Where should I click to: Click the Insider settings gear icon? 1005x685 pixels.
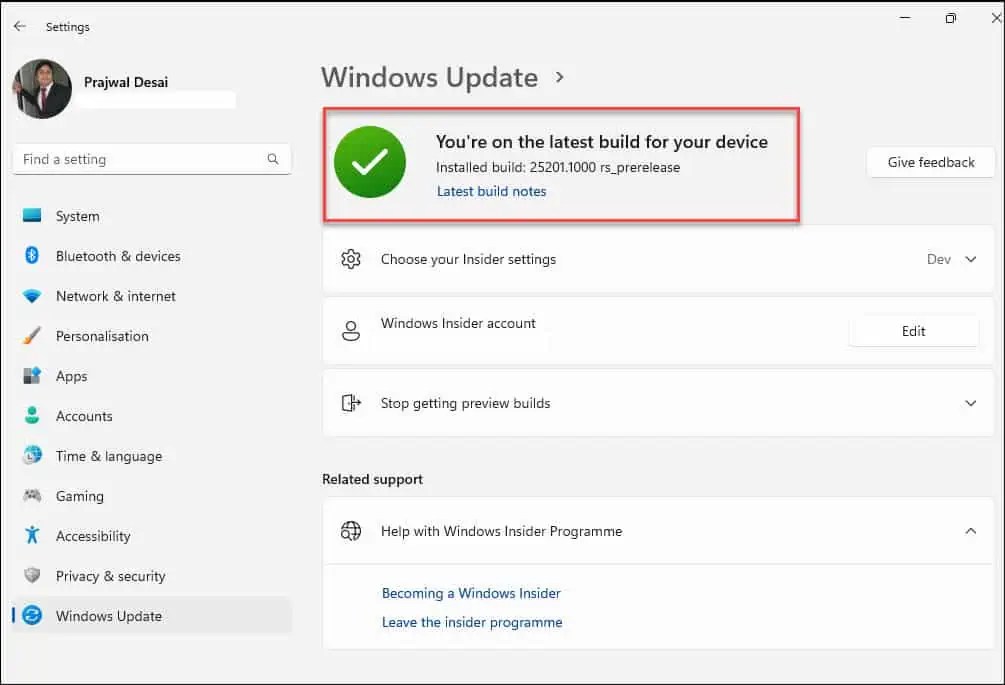(x=351, y=259)
